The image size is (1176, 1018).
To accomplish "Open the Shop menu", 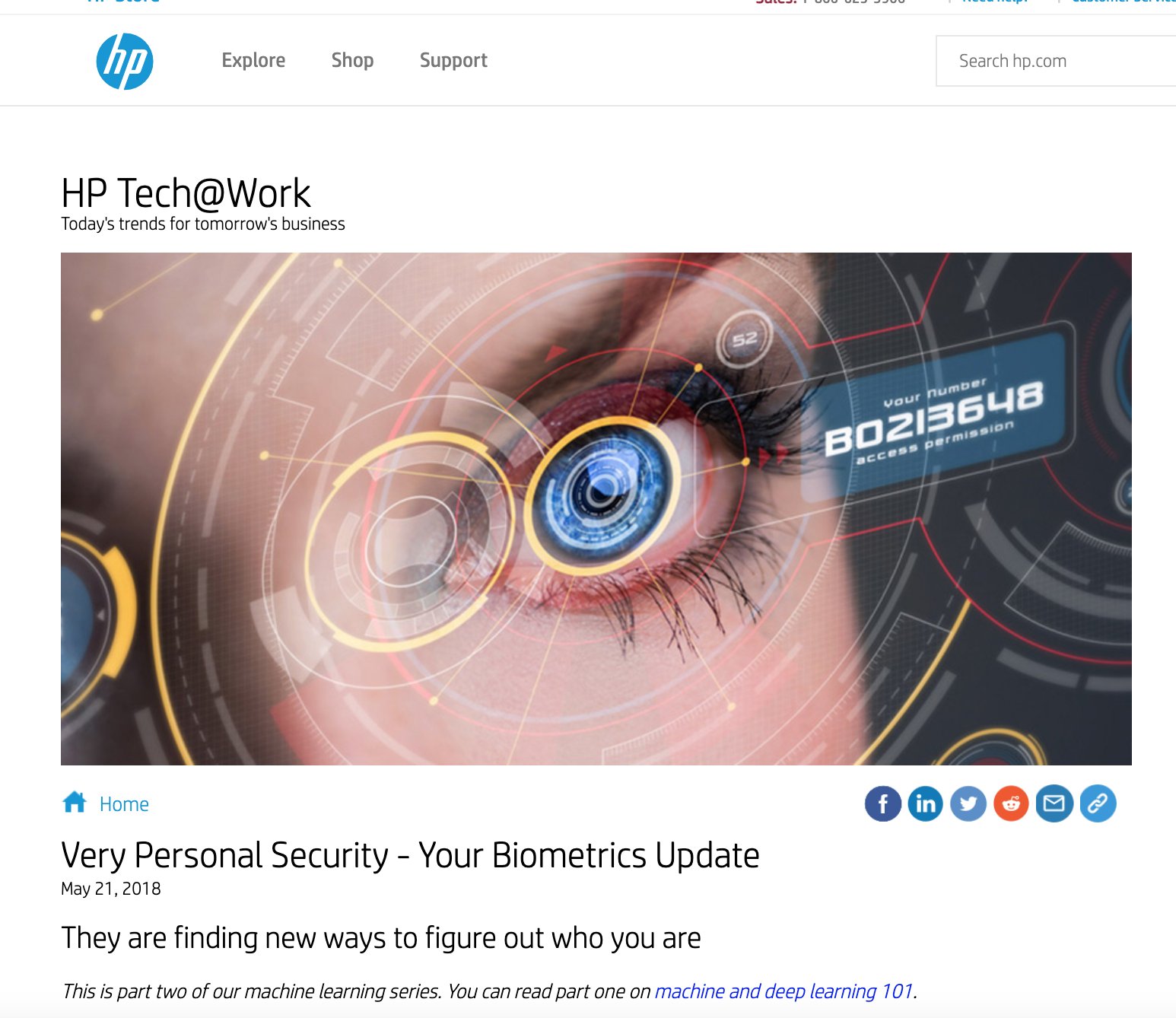I will pyautogui.click(x=352, y=60).
